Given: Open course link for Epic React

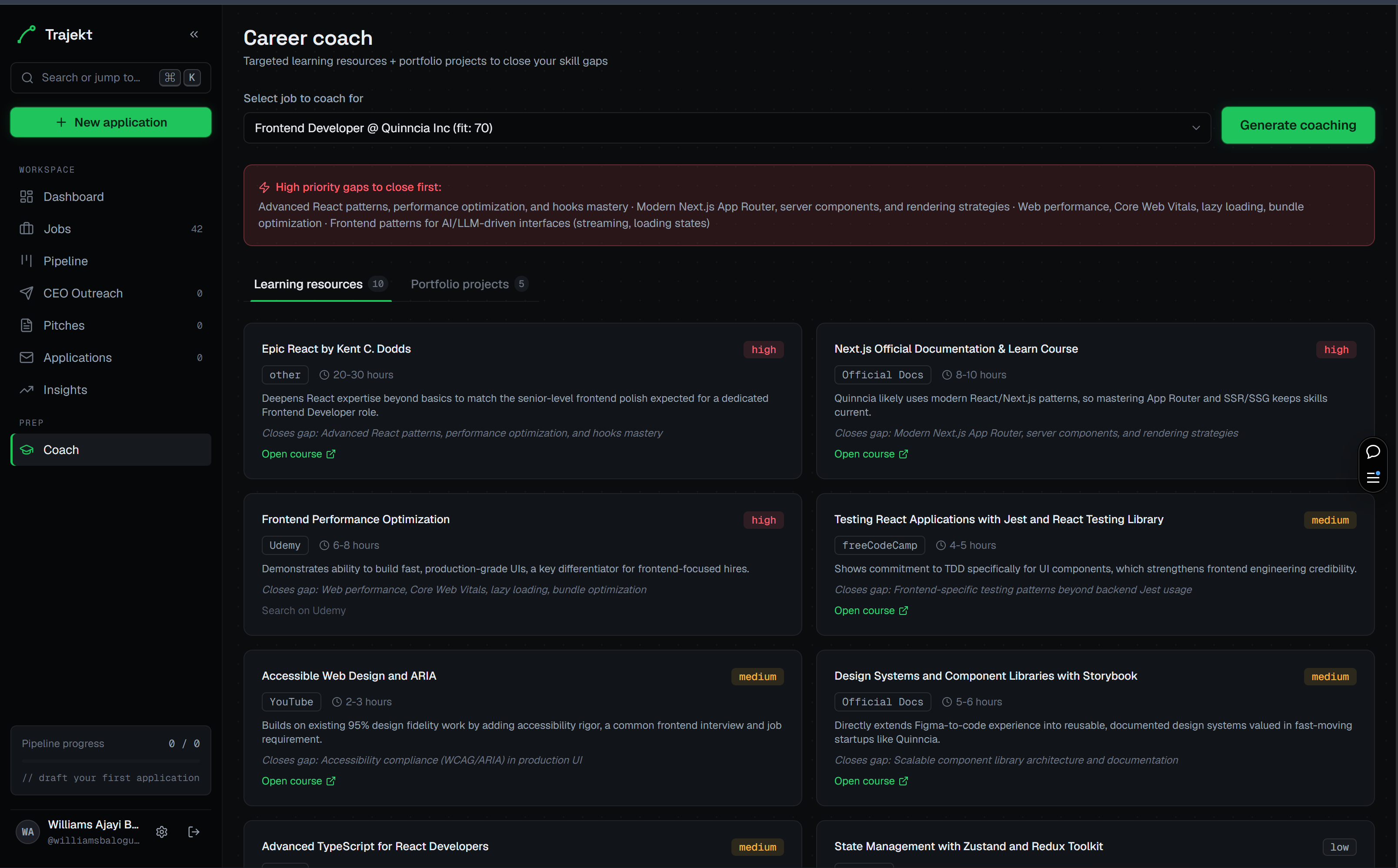Looking at the screenshot, I should pos(298,454).
